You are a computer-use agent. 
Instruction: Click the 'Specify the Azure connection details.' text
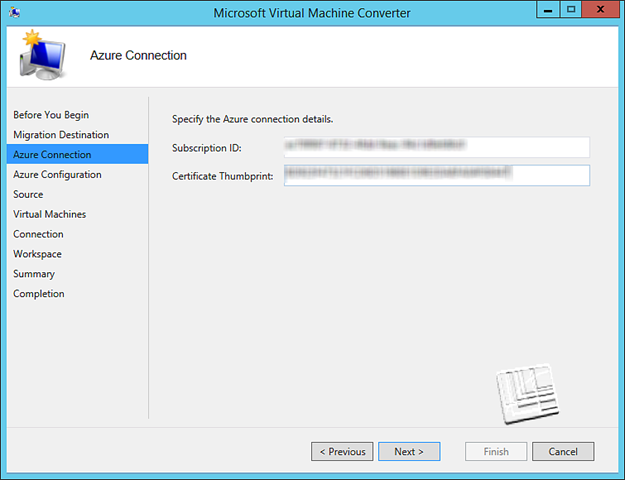(x=252, y=119)
